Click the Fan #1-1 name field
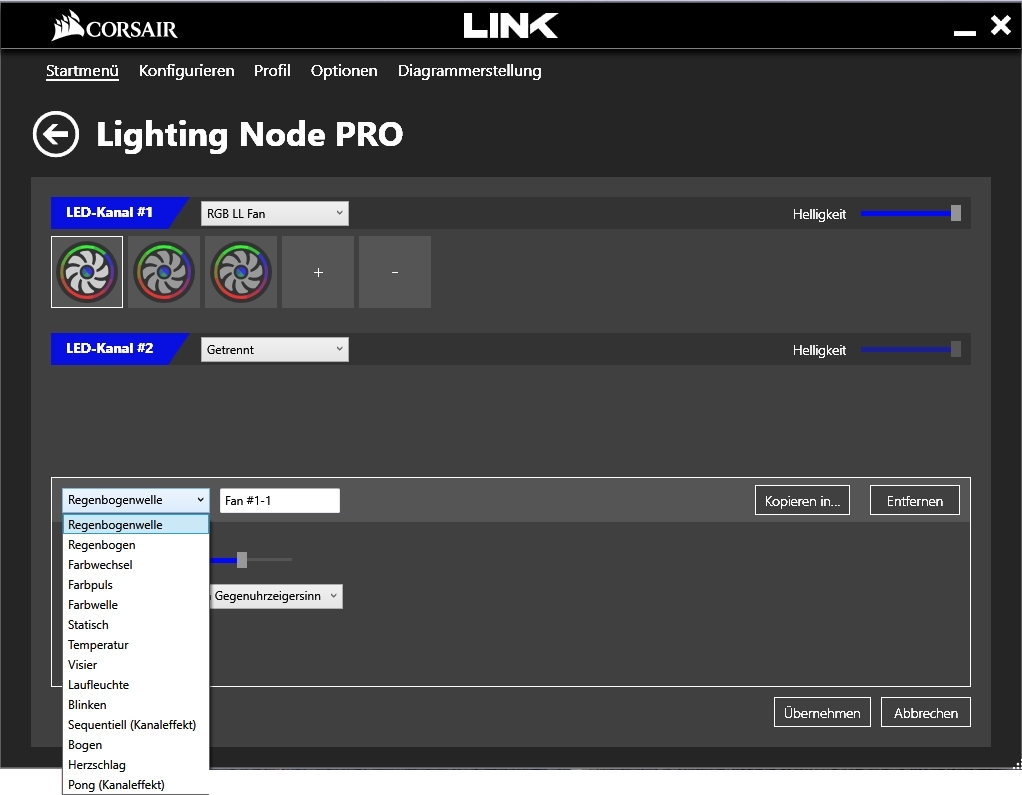 (279, 501)
